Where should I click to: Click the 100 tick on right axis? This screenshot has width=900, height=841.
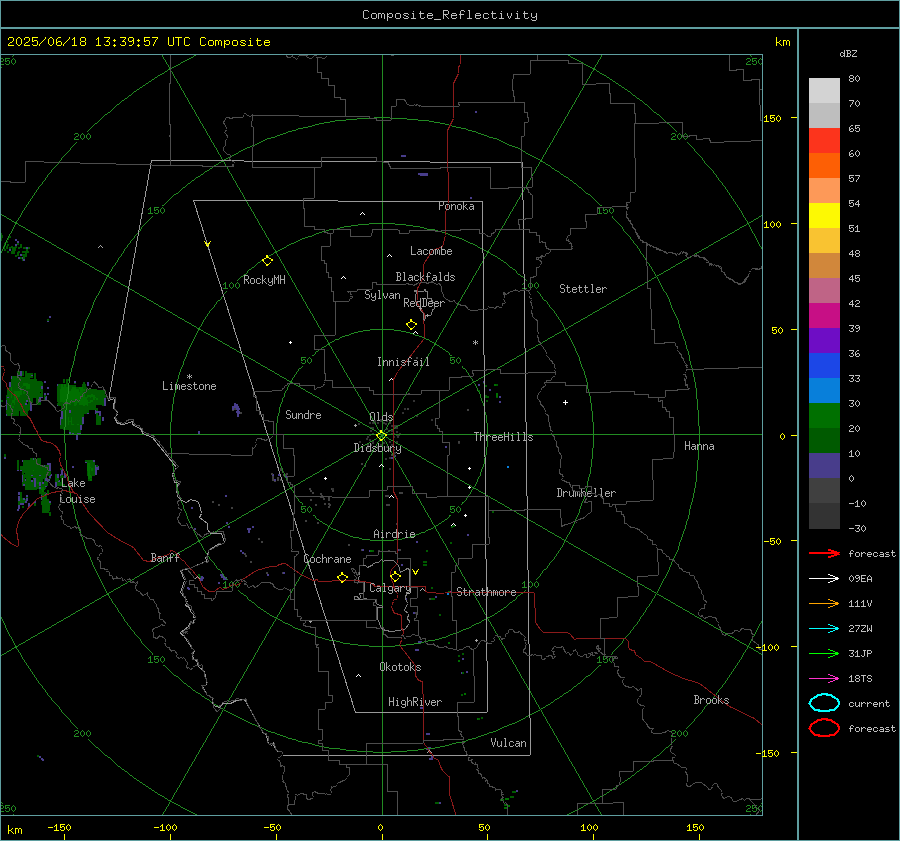click(773, 224)
